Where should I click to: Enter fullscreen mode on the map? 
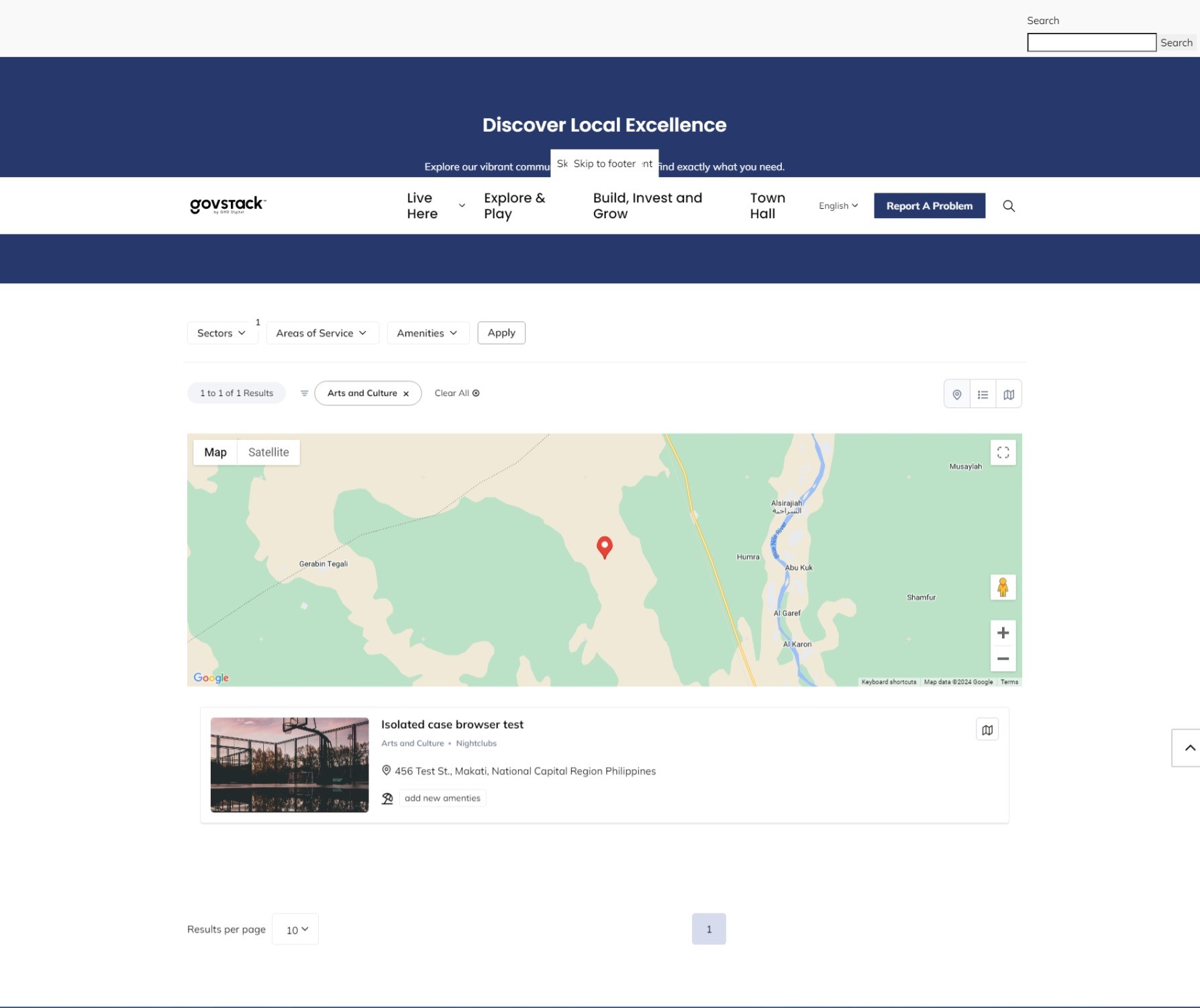[1003, 452]
